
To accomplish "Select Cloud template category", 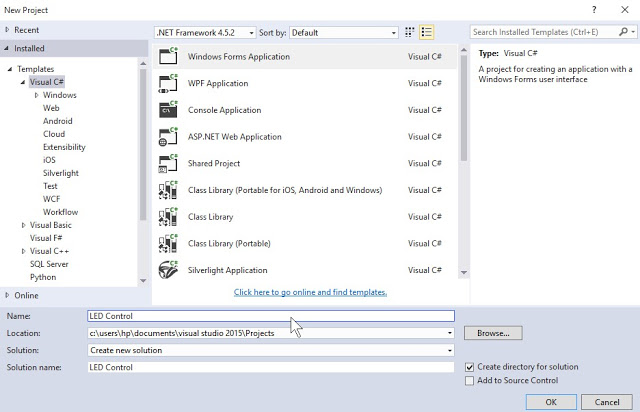I will [54, 134].
